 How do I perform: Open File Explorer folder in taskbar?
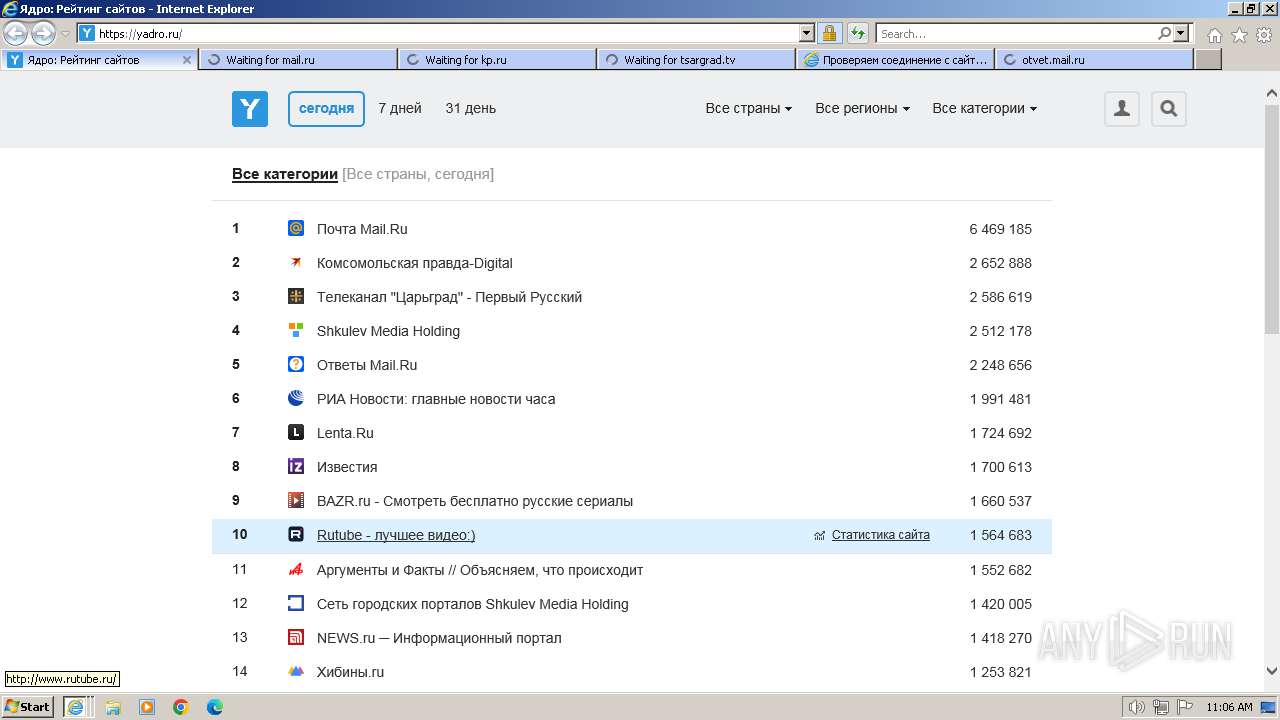coord(113,707)
